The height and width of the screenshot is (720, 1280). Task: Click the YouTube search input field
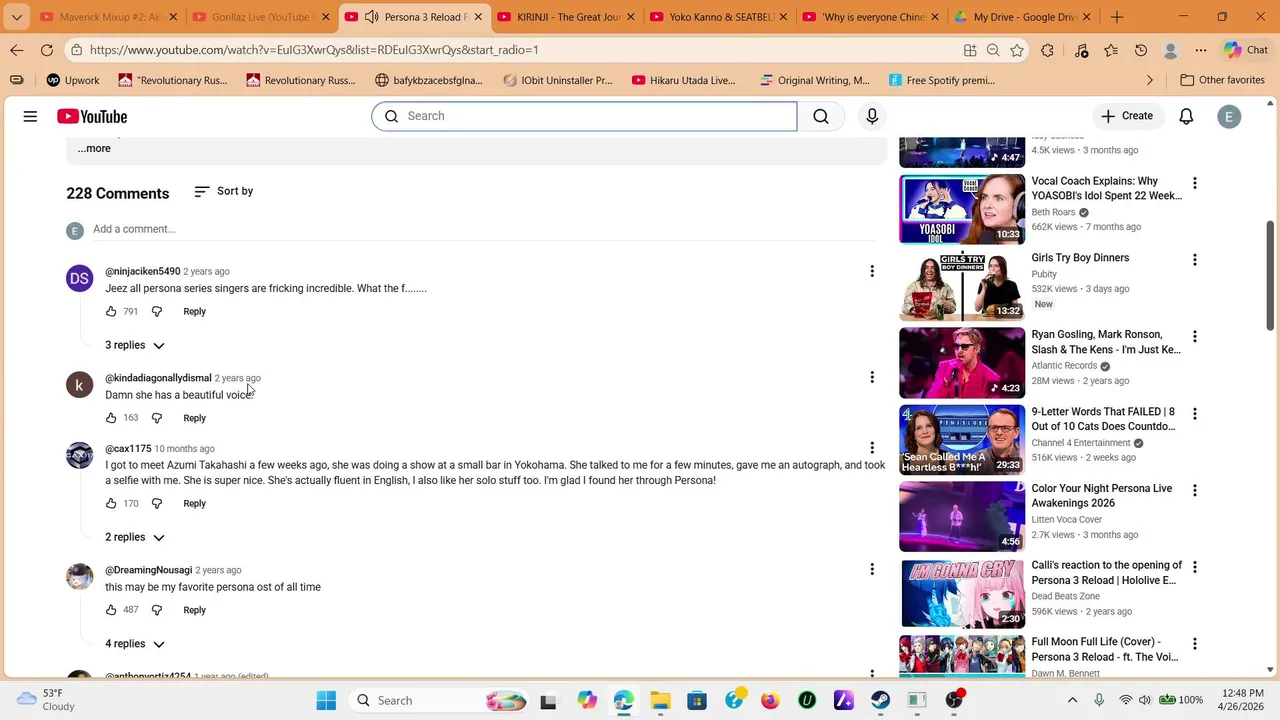(585, 116)
